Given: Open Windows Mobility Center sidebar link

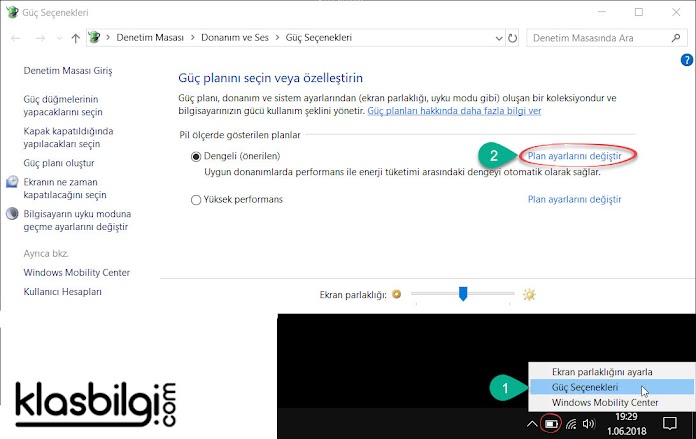Looking at the screenshot, I should tap(77, 273).
